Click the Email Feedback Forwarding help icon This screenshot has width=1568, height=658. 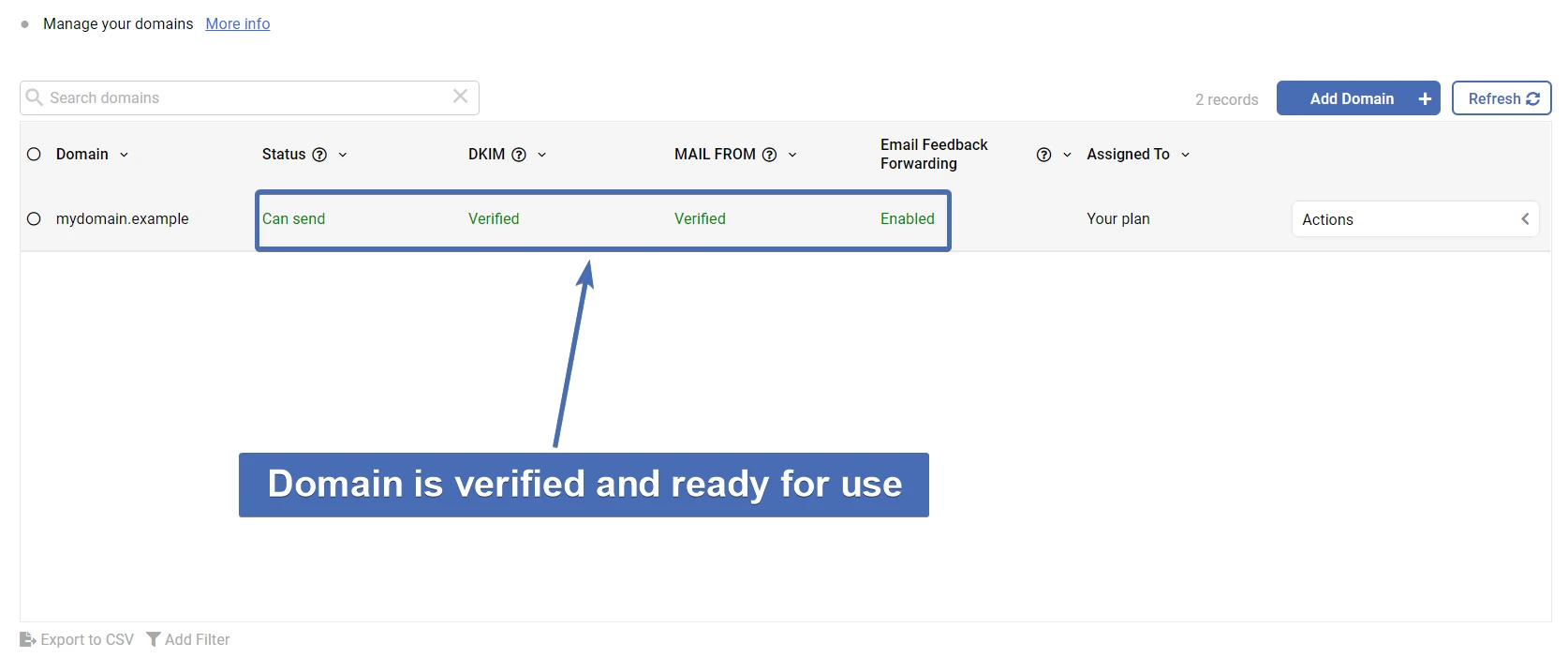[1043, 155]
